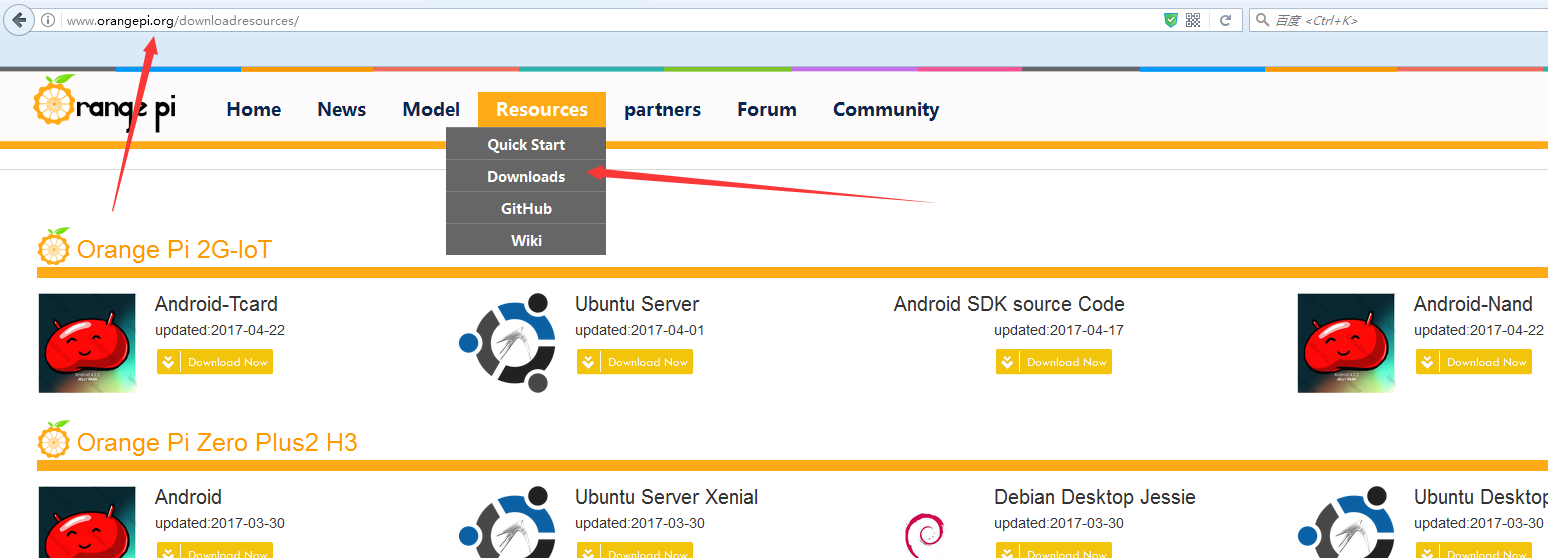Open the Android-Tcard jelly bean thumbnail
Image resolution: width=1548 pixels, height=558 pixels.
87,343
